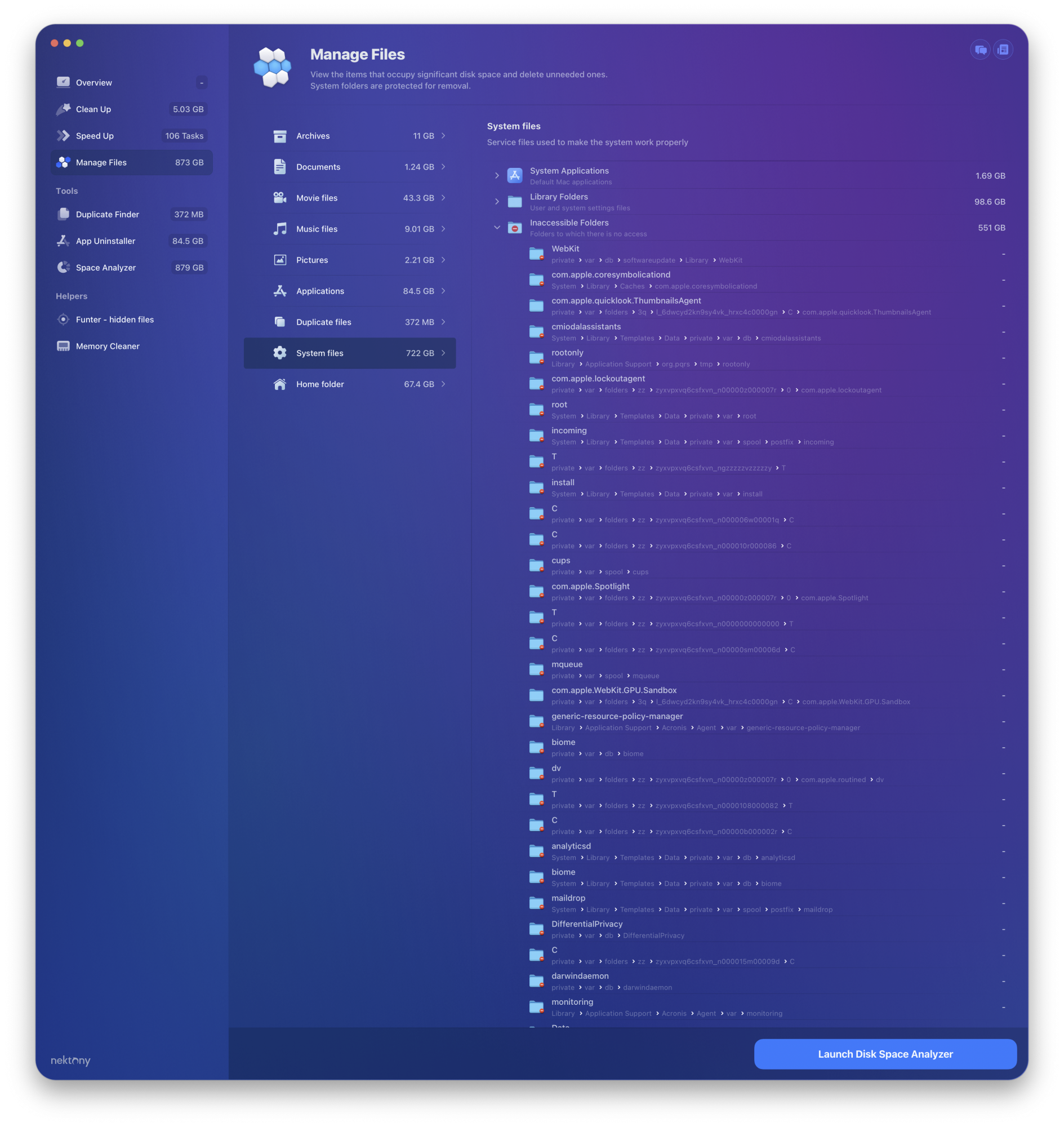The image size is (1064, 1127).
Task: Click the Home folder house icon
Action: coord(279,384)
